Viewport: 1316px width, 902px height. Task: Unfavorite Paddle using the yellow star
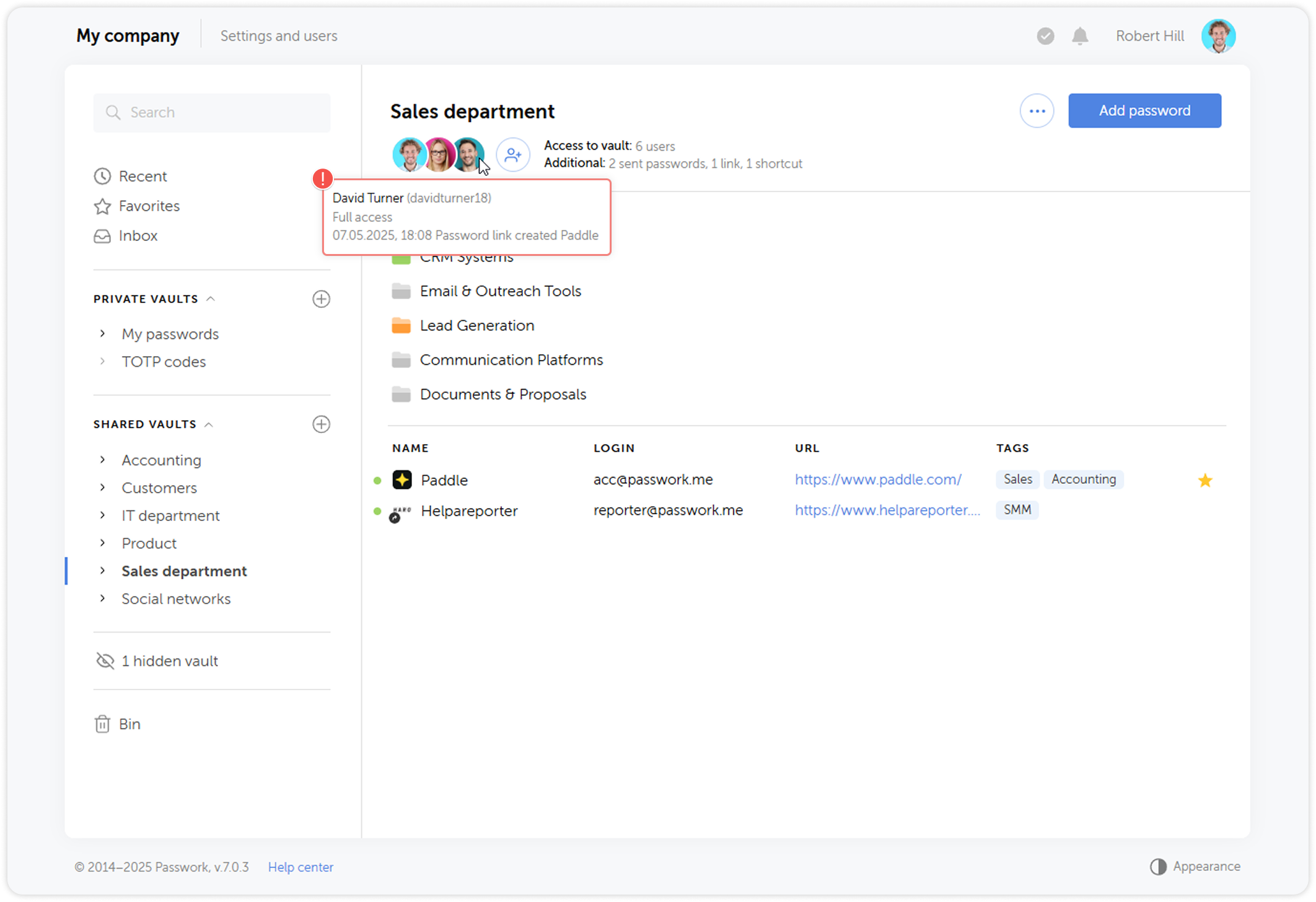tap(1204, 480)
